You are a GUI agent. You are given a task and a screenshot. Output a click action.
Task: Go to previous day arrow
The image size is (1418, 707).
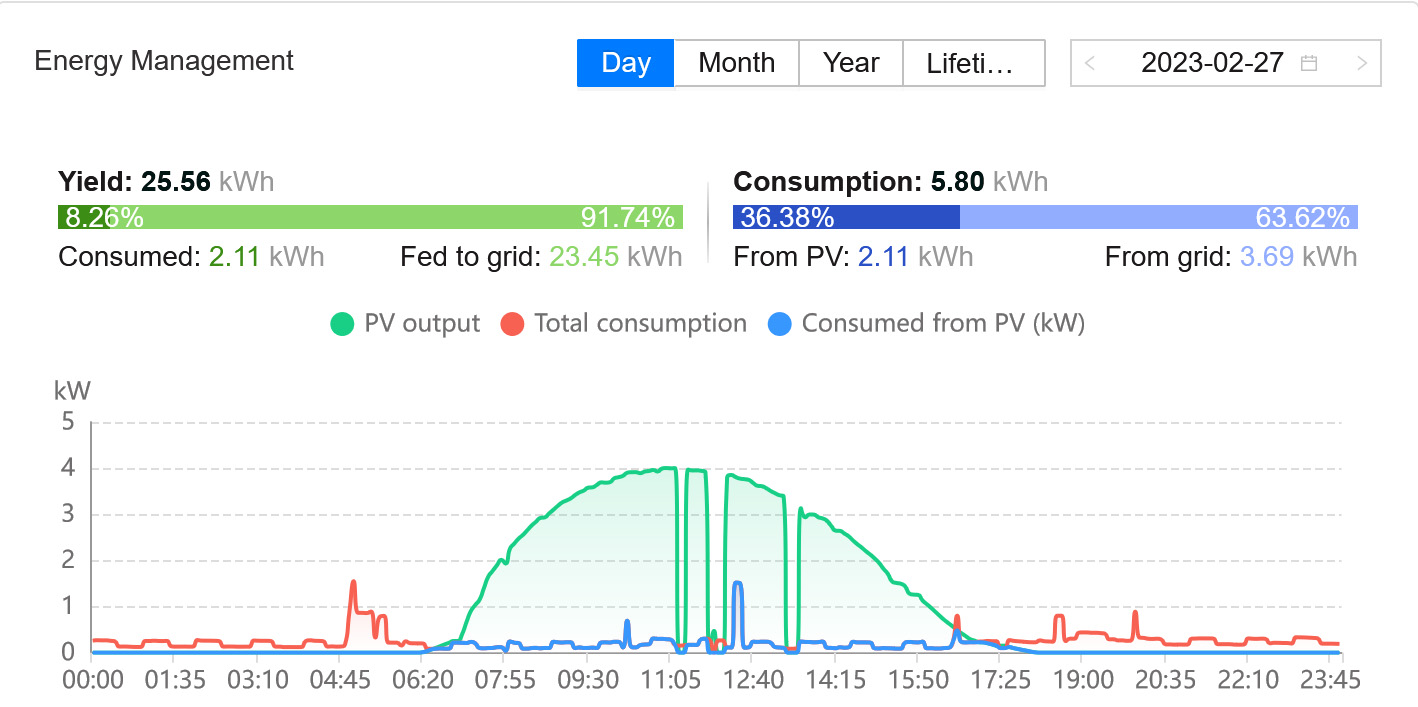coord(1090,63)
